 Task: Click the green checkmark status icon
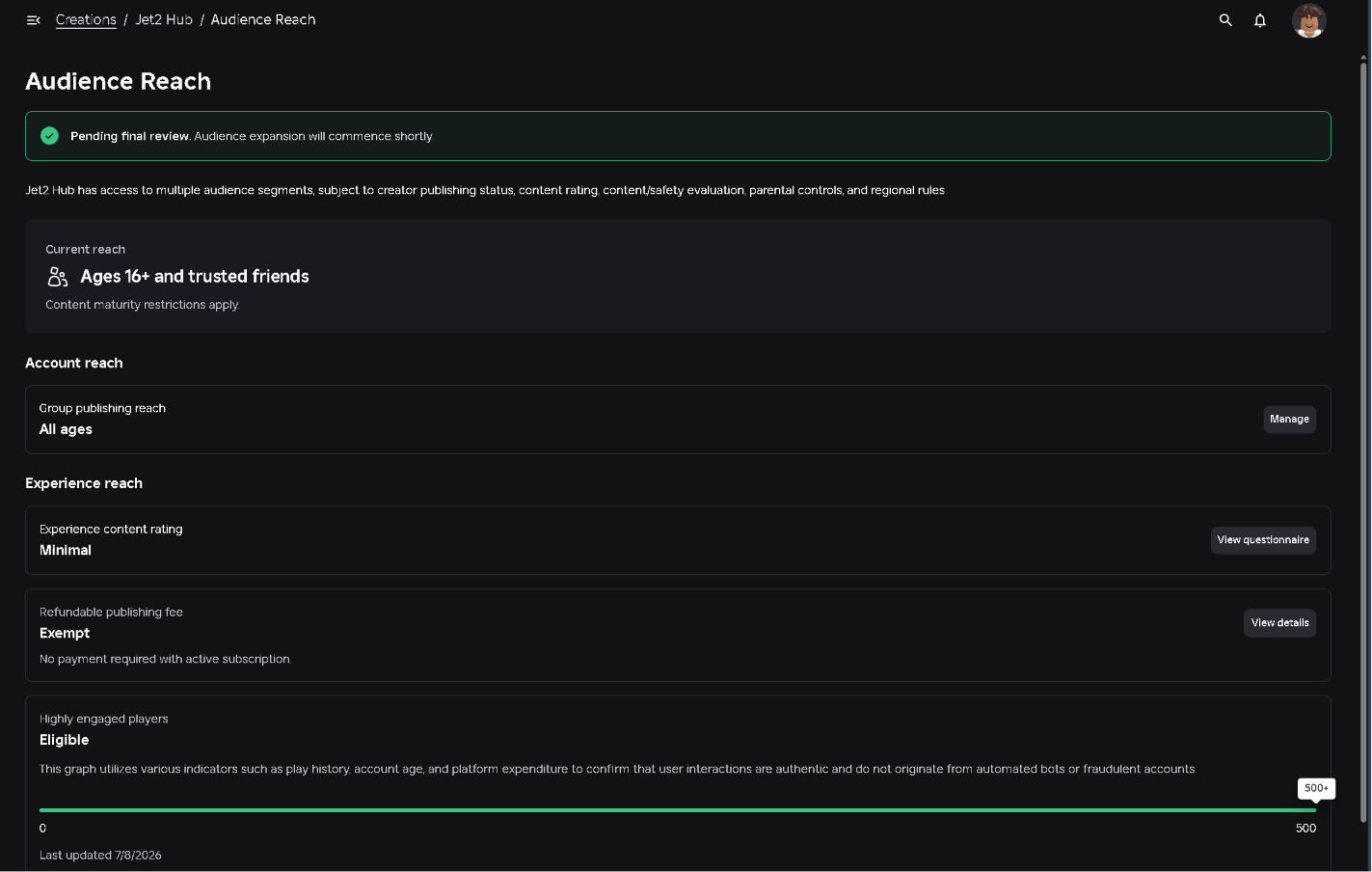[50, 136]
